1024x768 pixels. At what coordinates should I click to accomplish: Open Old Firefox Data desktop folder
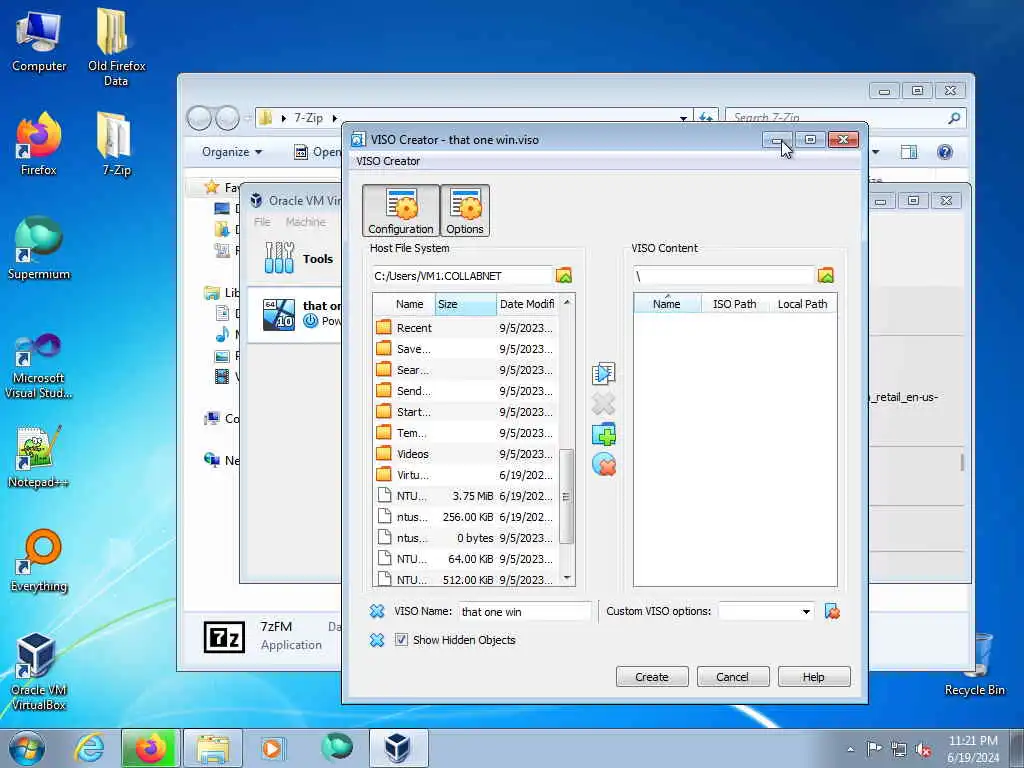click(116, 47)
